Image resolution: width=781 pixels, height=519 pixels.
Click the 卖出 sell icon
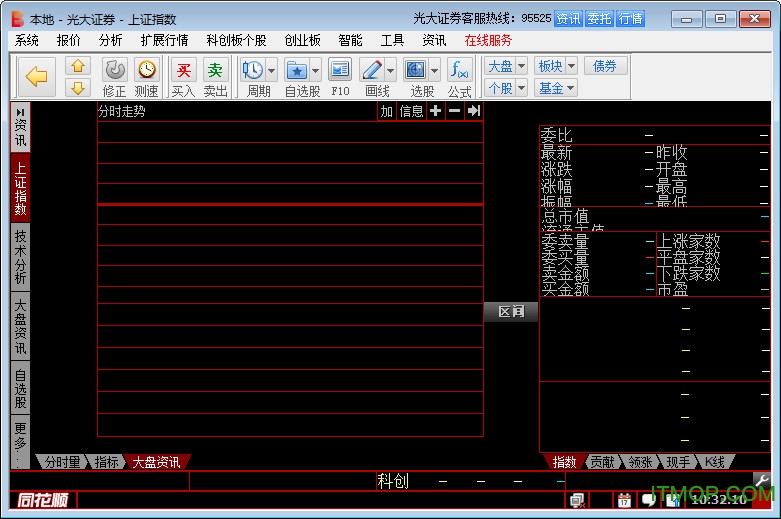tap(215, 76)
